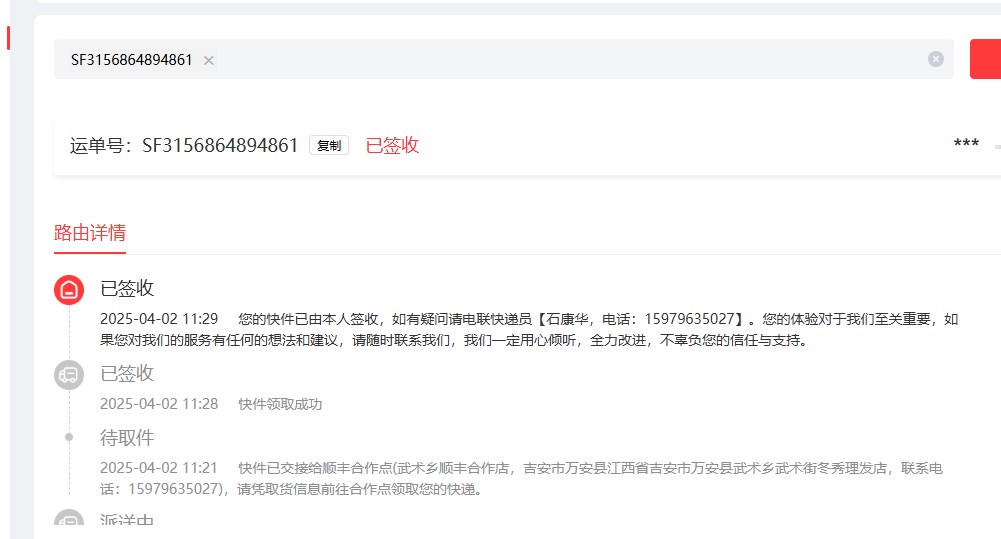Image resolution: width=1001 pixels, height=539 pixels.
Task: Click the tracking number input field
Action: pos(504,59)
